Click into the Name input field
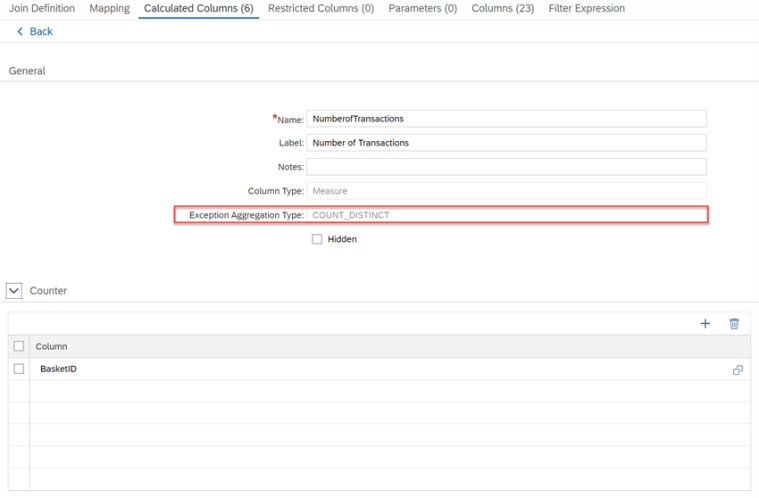Viewport: 759px width, 498px height. point(506,118)
